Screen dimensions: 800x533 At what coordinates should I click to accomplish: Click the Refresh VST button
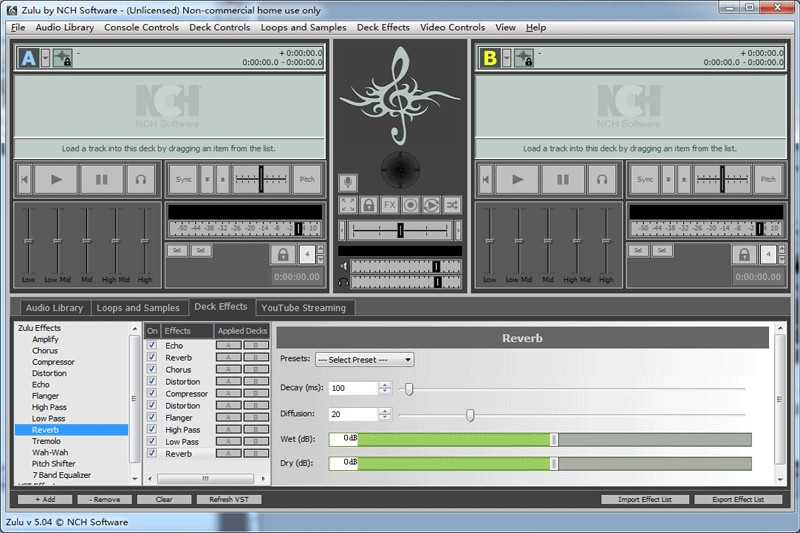tap(229, 499)
